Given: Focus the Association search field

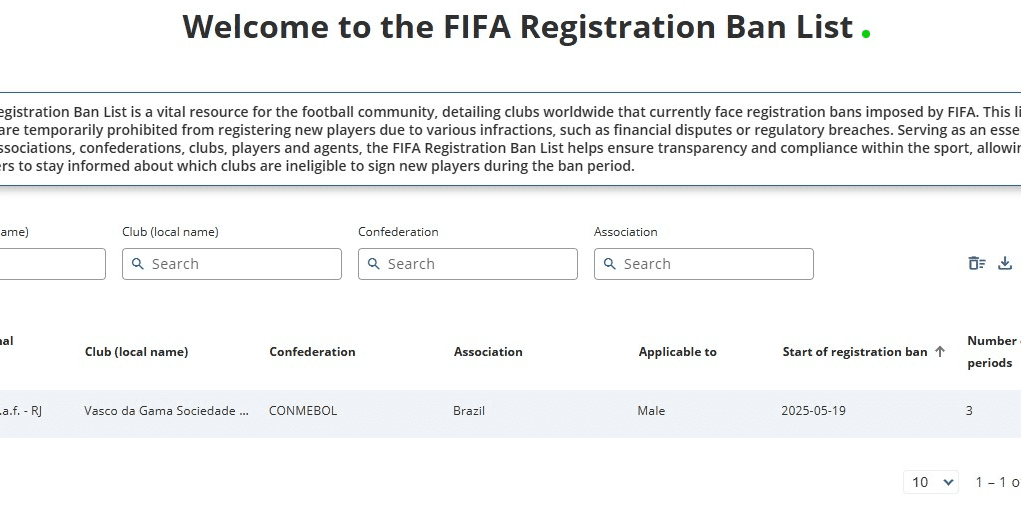Looking at the screenshot, I should [x=703, y=264].
